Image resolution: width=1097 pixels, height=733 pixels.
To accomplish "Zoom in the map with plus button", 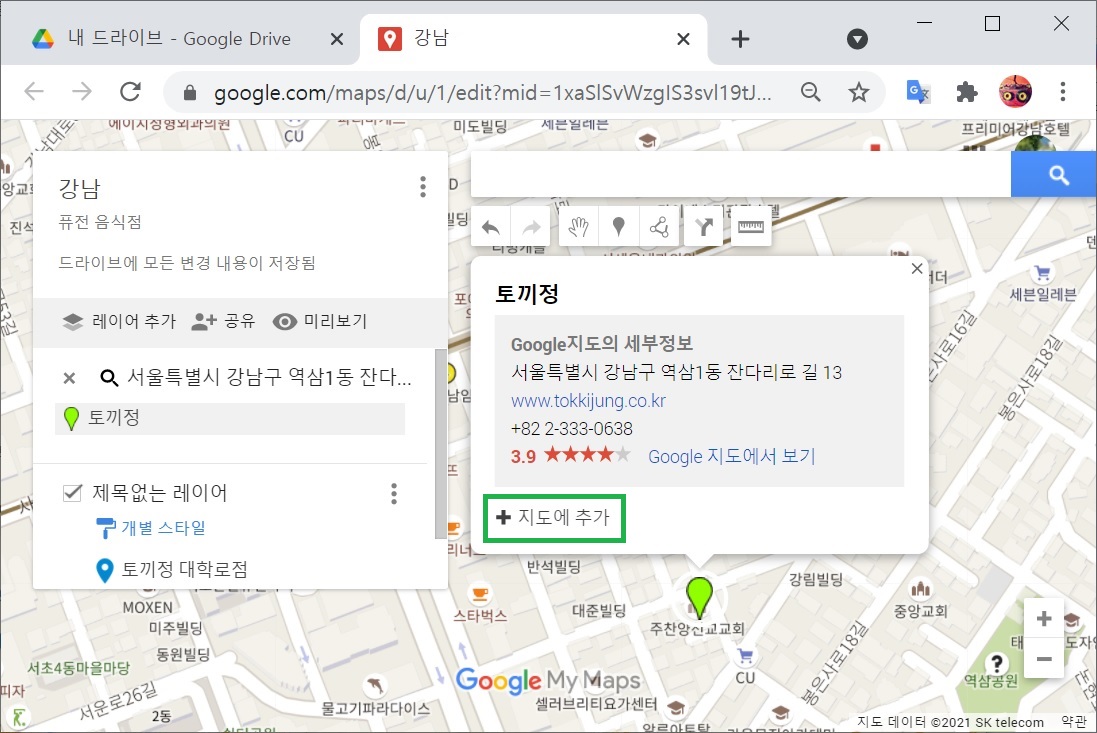I will [1044, 618].
